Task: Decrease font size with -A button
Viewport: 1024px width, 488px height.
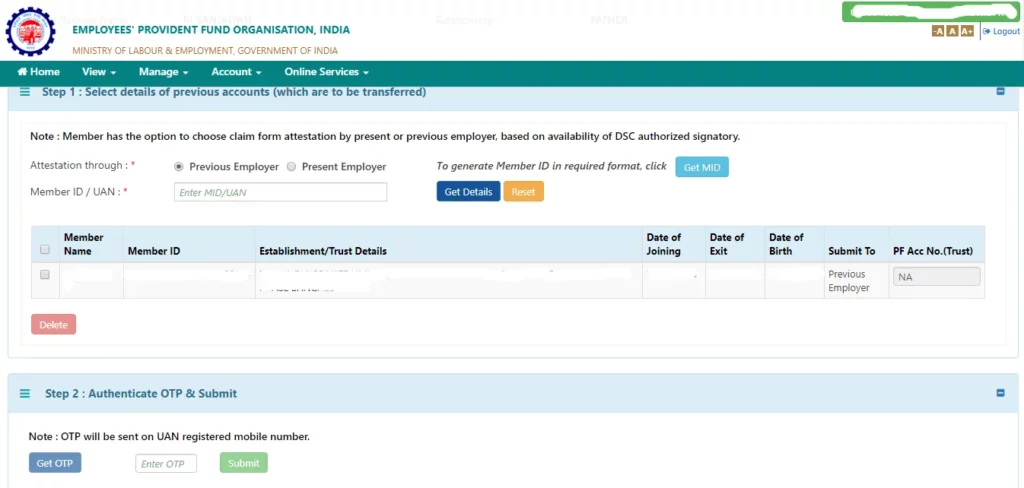Action: 937,32
